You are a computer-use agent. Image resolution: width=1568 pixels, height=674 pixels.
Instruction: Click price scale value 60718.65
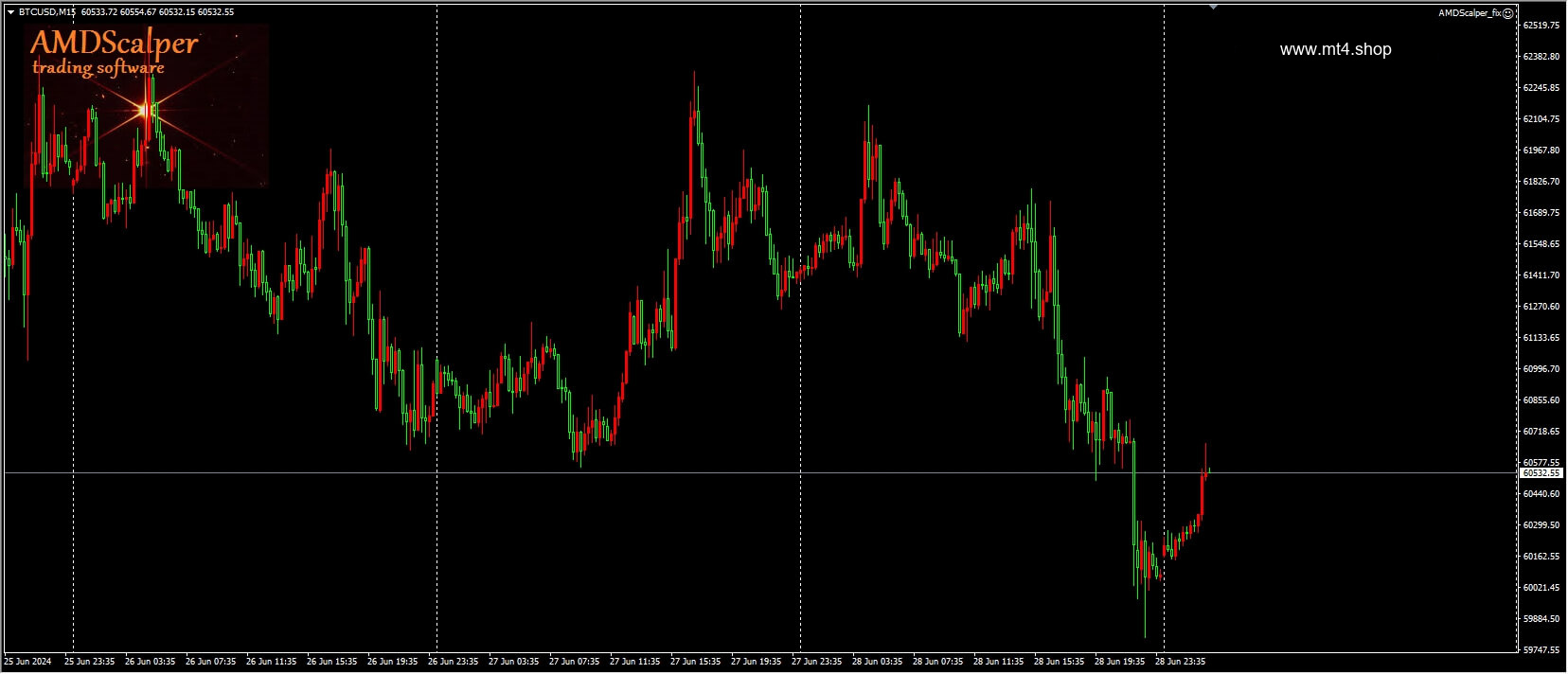1541,432
